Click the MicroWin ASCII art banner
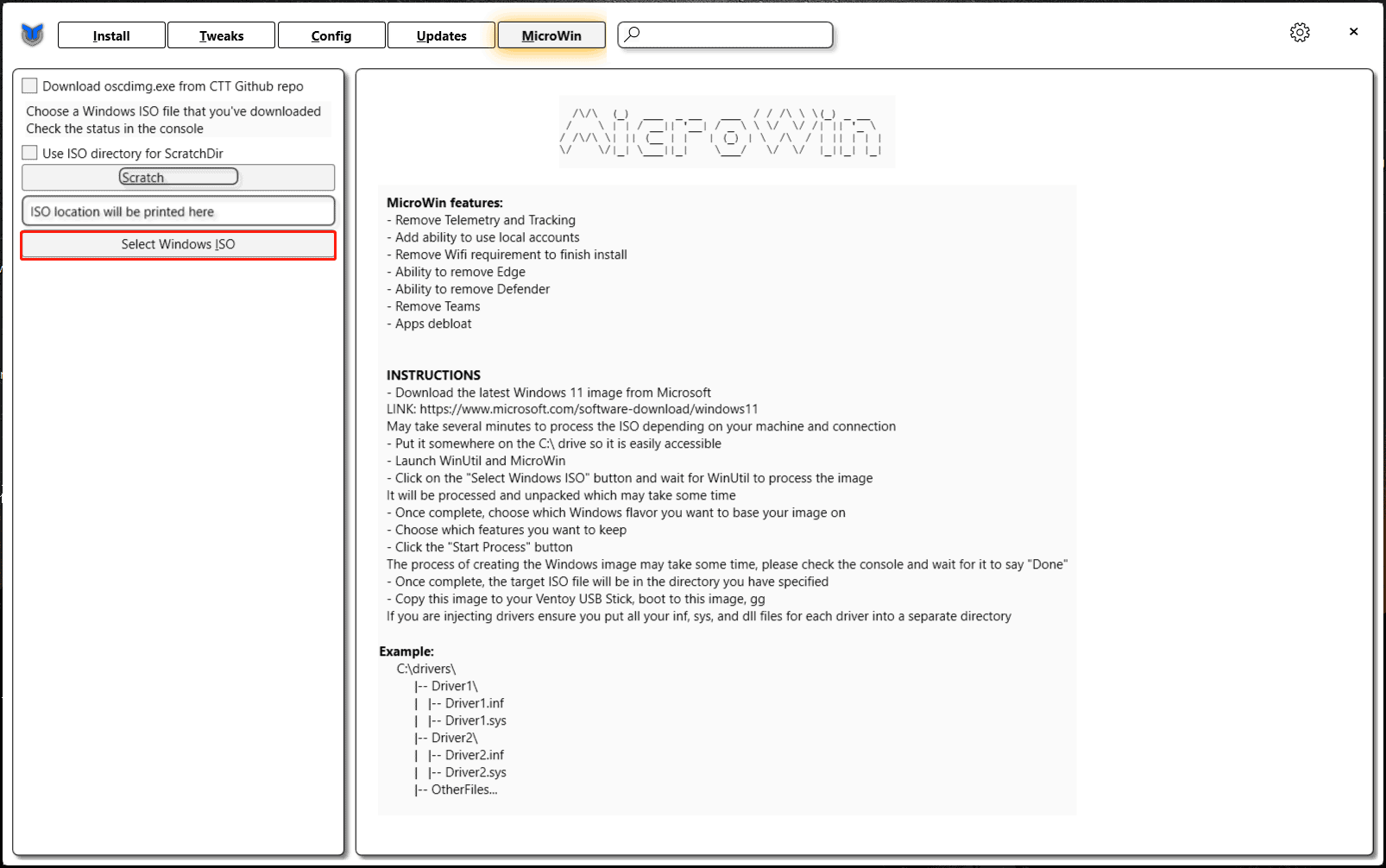The image size is (1386, 868). pos(727,131)
